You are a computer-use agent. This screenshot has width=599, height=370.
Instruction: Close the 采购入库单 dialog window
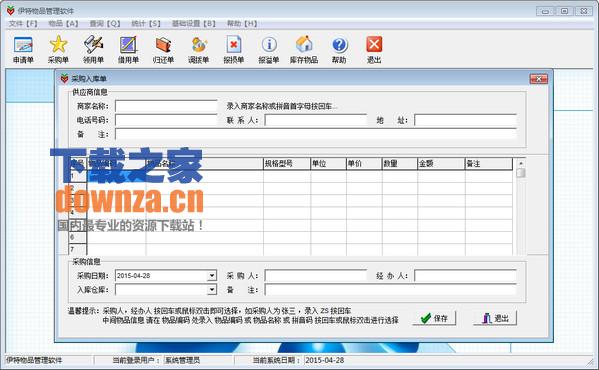pyautogui.click(x=539, y=79)
